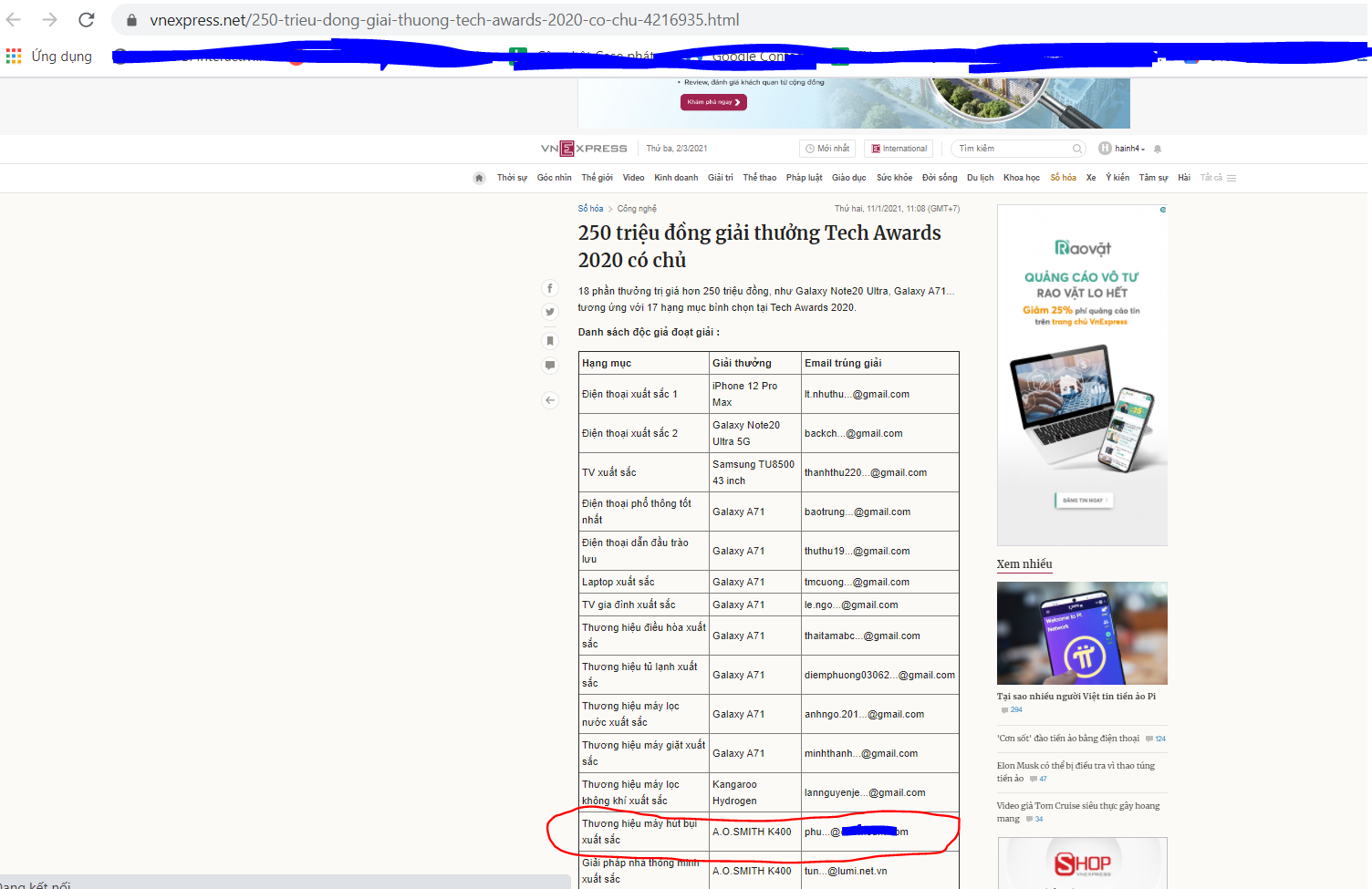Viewport: 1372px width, 889px height.
Task: Click the Laptop xuất sắc category cell
Action: [x=644, y=582]
